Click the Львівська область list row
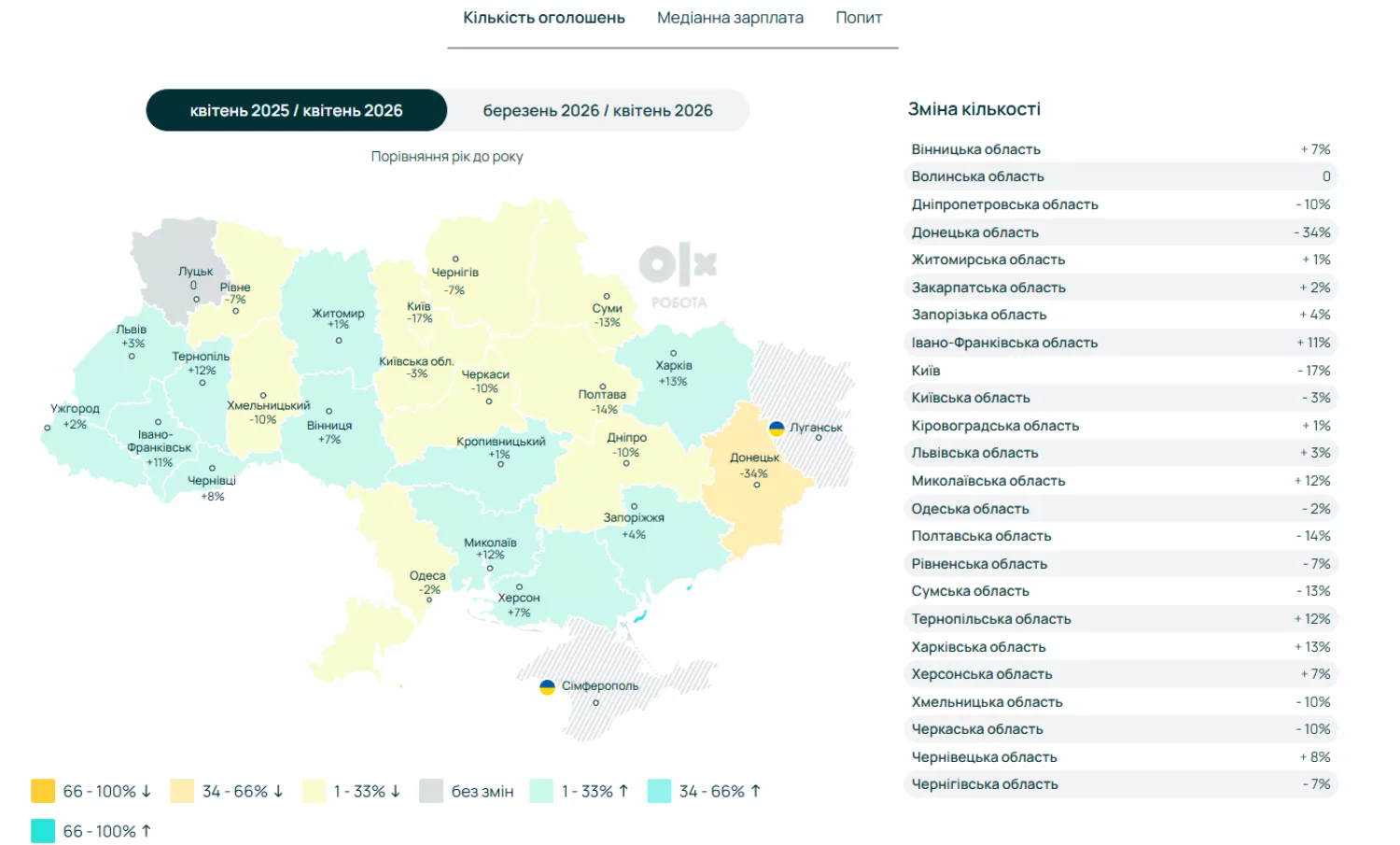Viewport: 1400px width, 845px height. (x=1121, y=453)
